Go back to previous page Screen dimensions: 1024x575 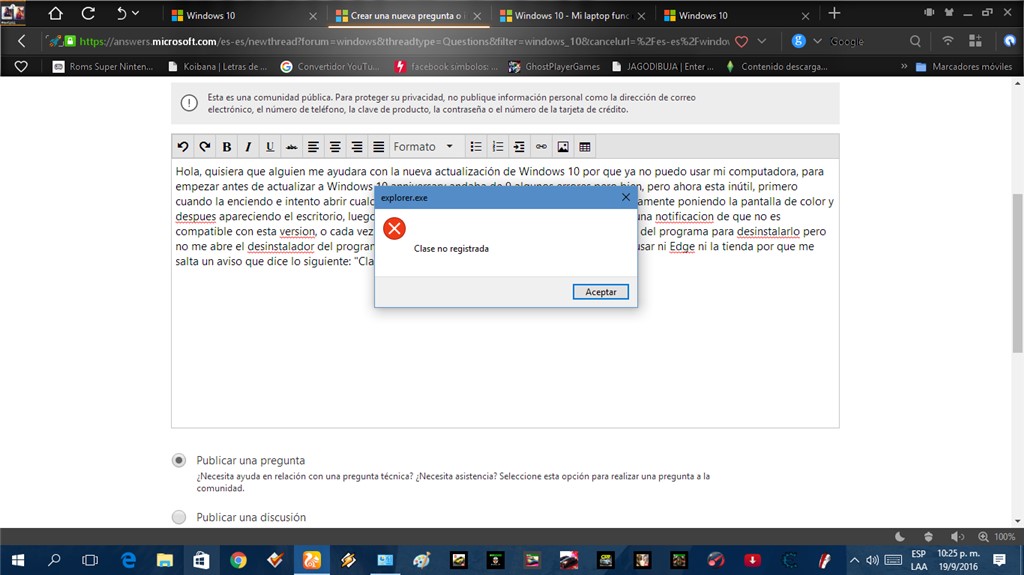(22, 41)
